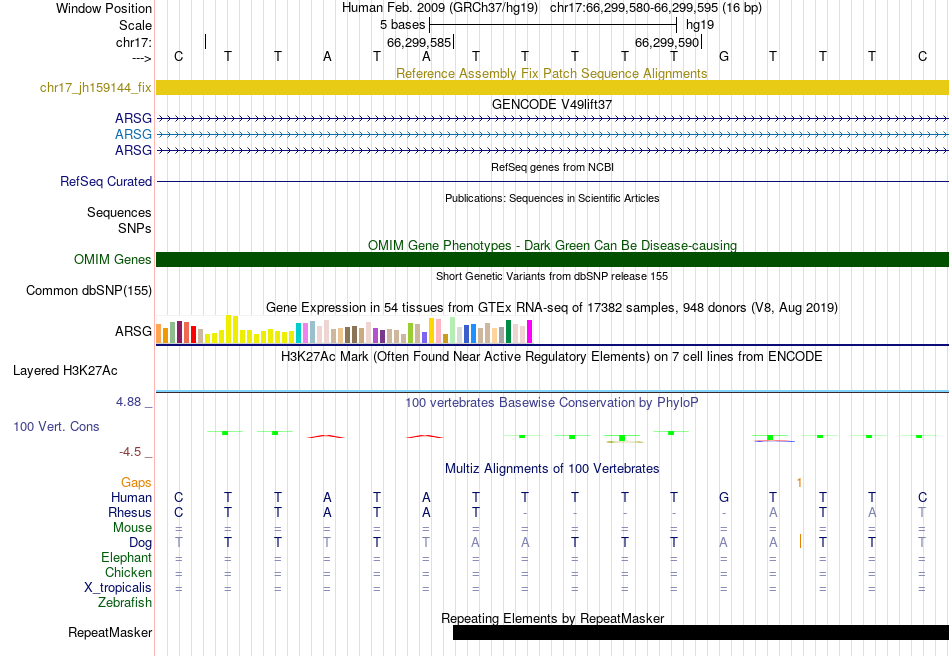The height and width of the screenshot is (656, 950).
Task: Select the Mouse alignment row label
Action: 132,528
